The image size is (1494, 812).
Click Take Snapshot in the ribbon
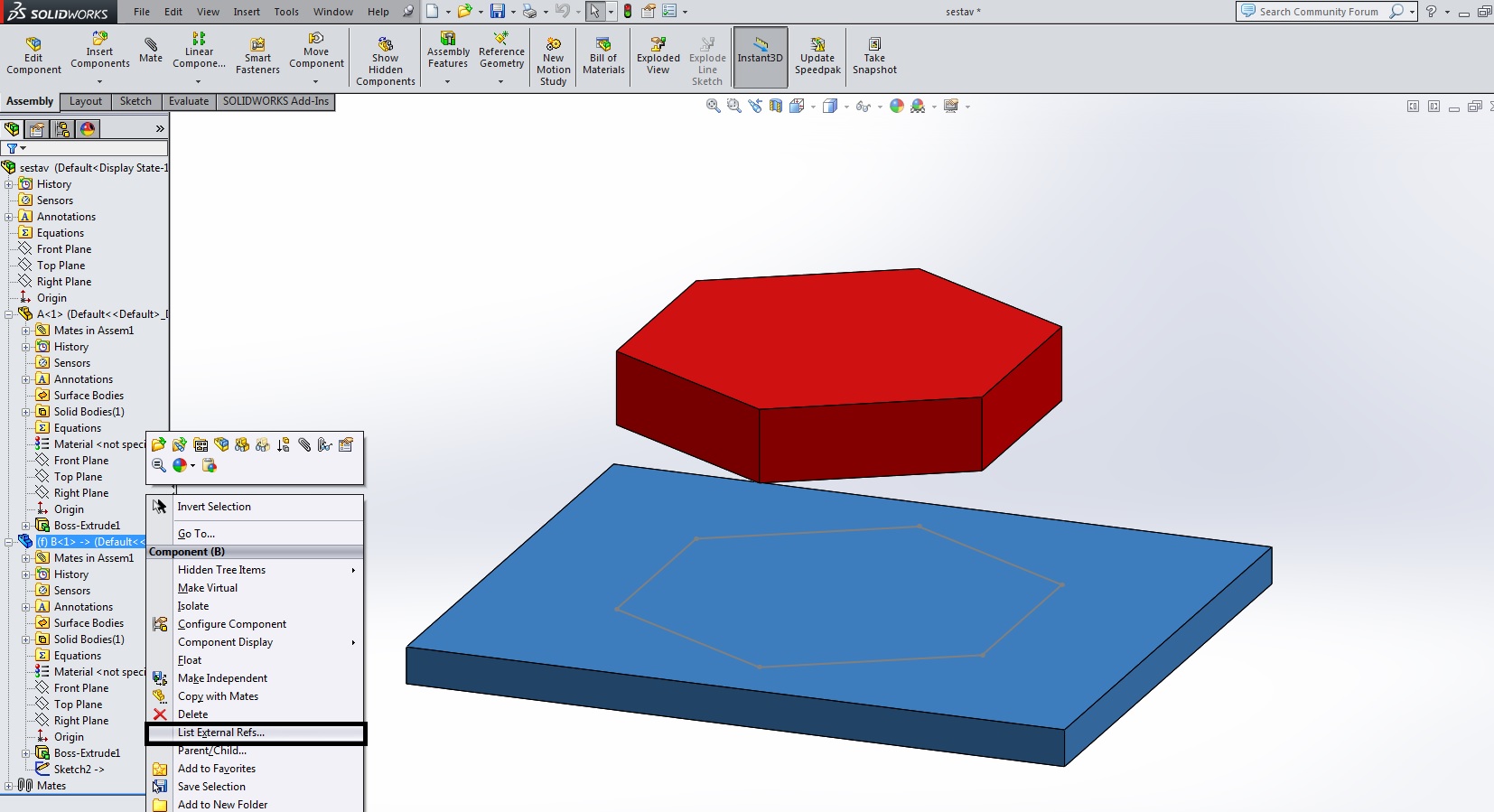coord(874,56)
